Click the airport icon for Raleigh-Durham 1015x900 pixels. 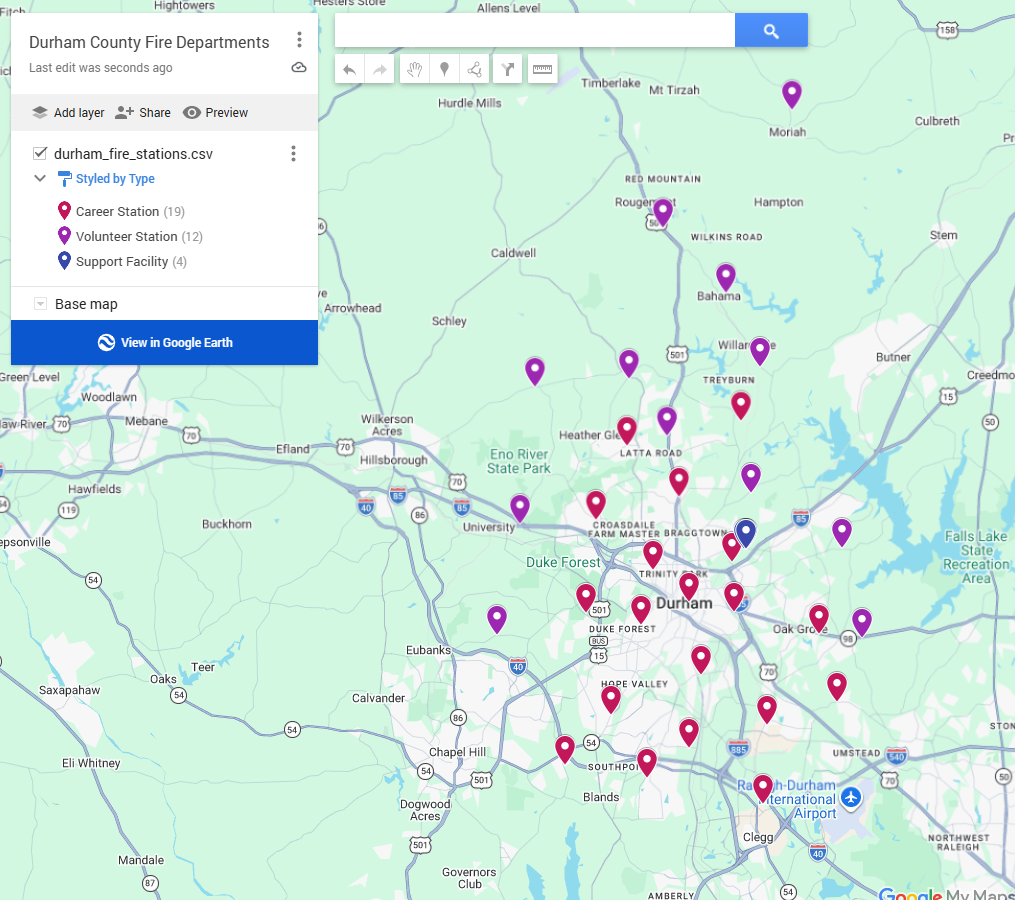pyautogui.click(x=851, y=797)
